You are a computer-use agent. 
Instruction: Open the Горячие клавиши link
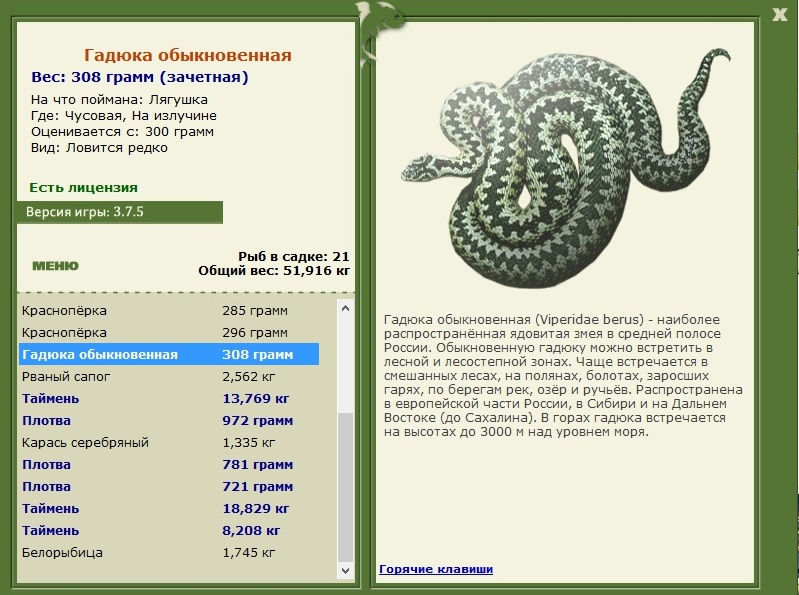coord(436,569)
